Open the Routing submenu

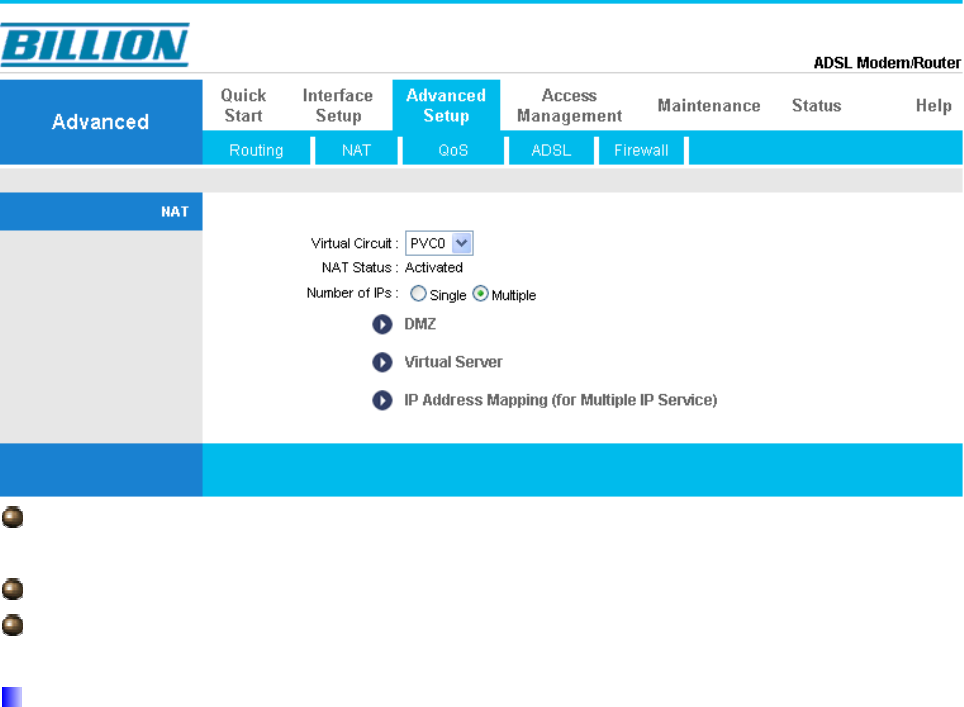coord(256,150)
